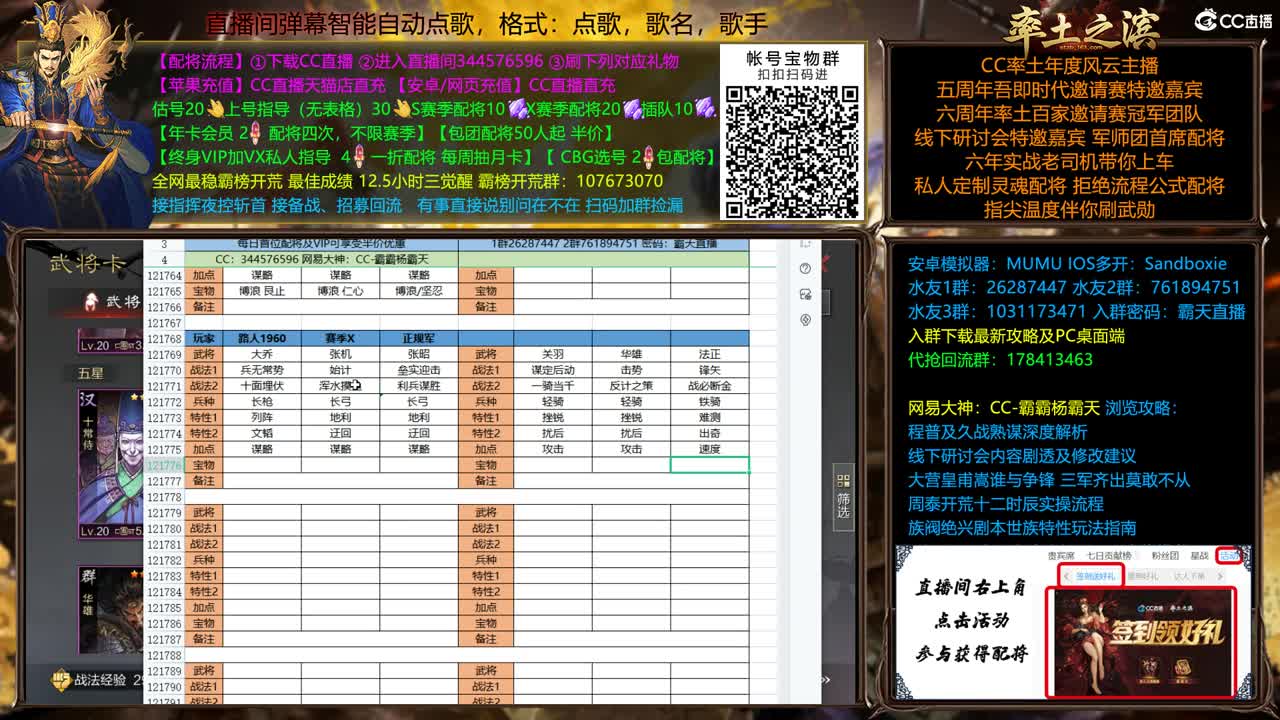Click the CC直播 logo at top right
Viewport: 1280px width, 720px height.
point(1233,21)
